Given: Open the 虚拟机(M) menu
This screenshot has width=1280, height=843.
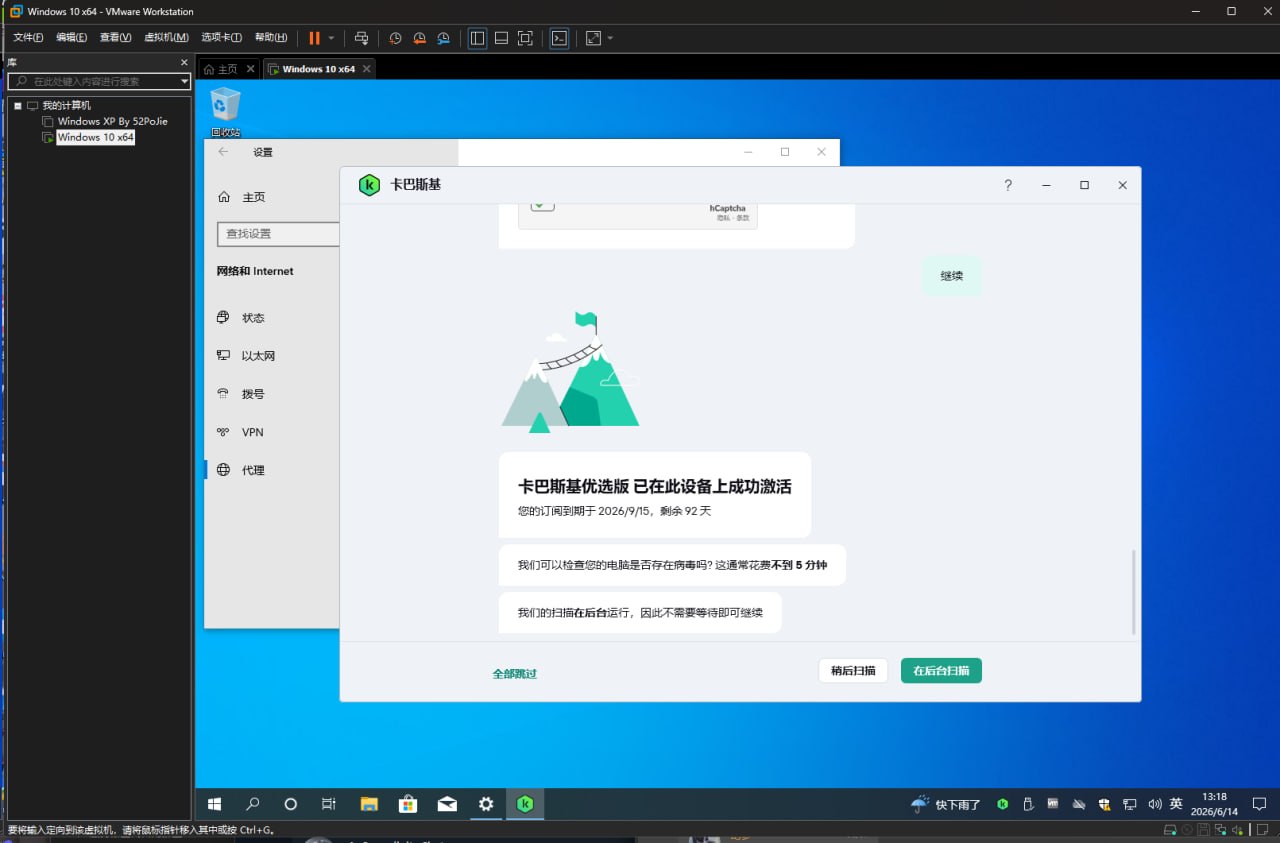Looking at the screenshot, I should (x=166, y=38).
